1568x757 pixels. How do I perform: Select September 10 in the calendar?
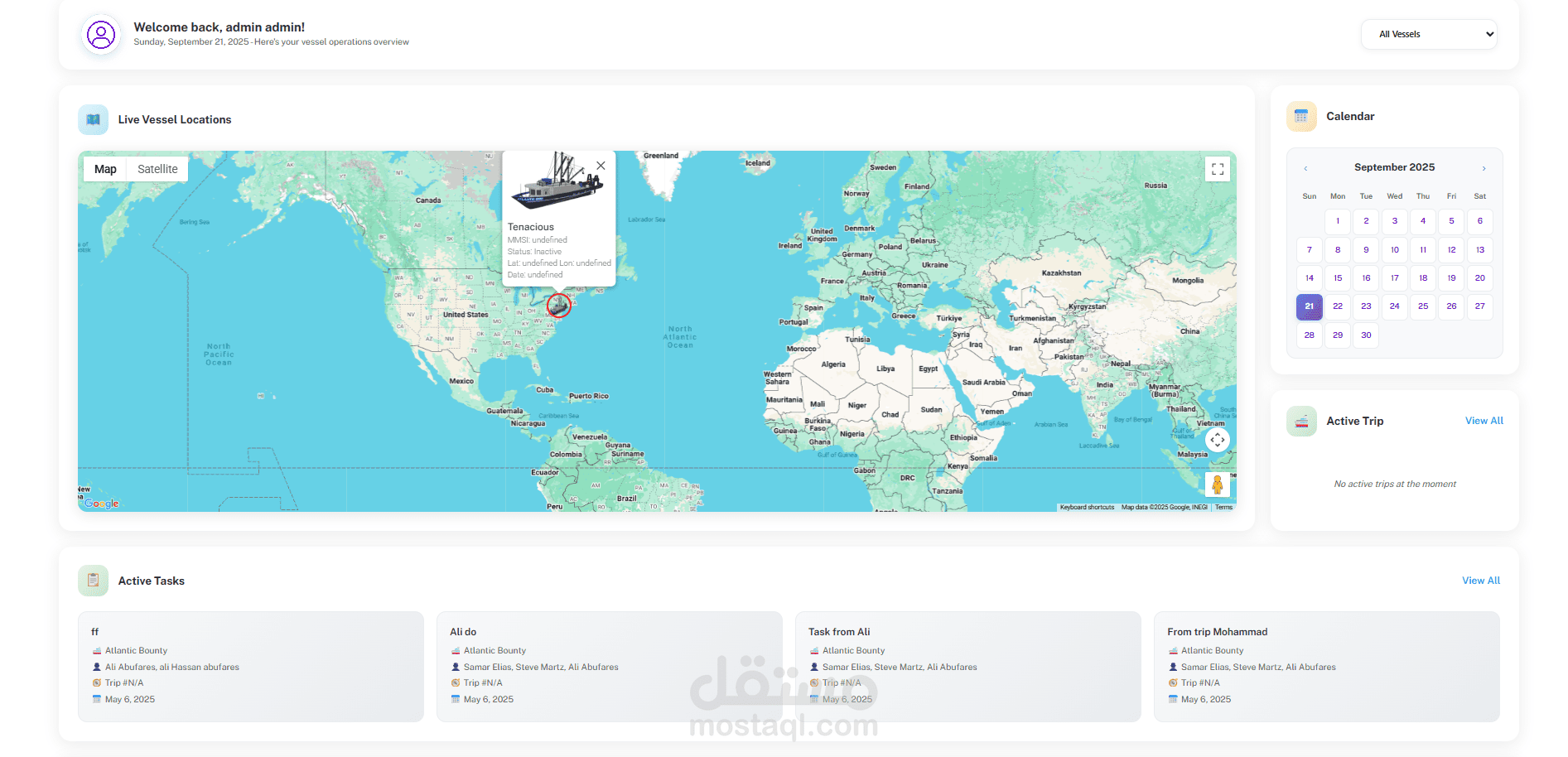(1395, 250)
